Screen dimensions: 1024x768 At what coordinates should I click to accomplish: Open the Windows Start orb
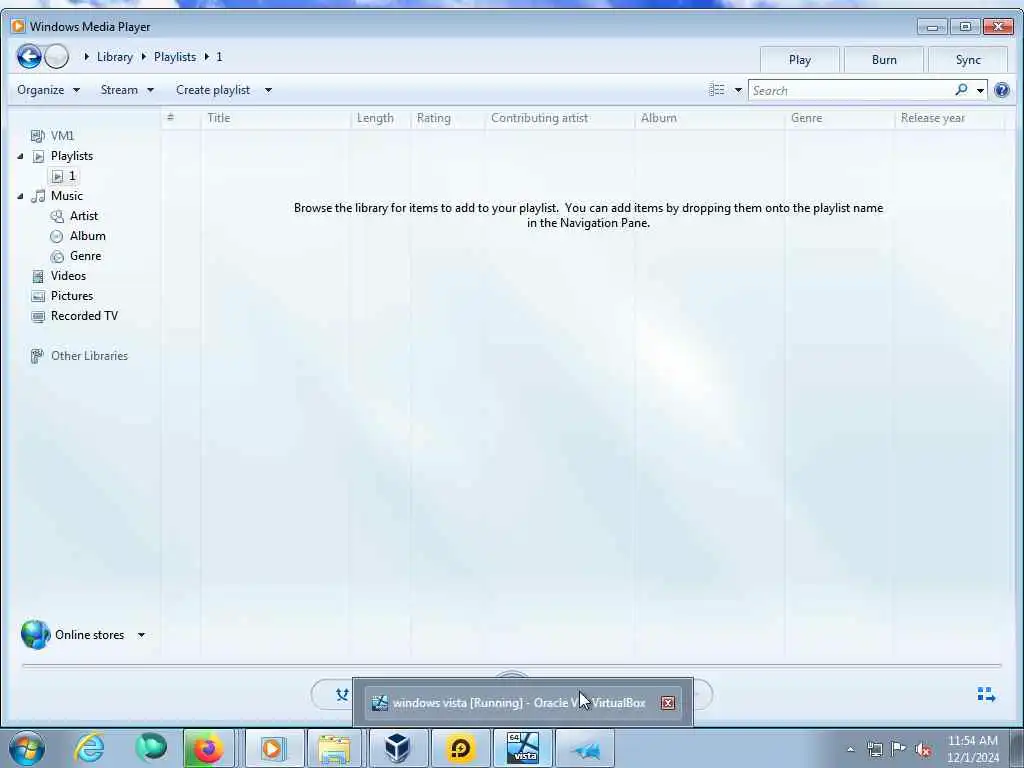[x=27, y=748]
